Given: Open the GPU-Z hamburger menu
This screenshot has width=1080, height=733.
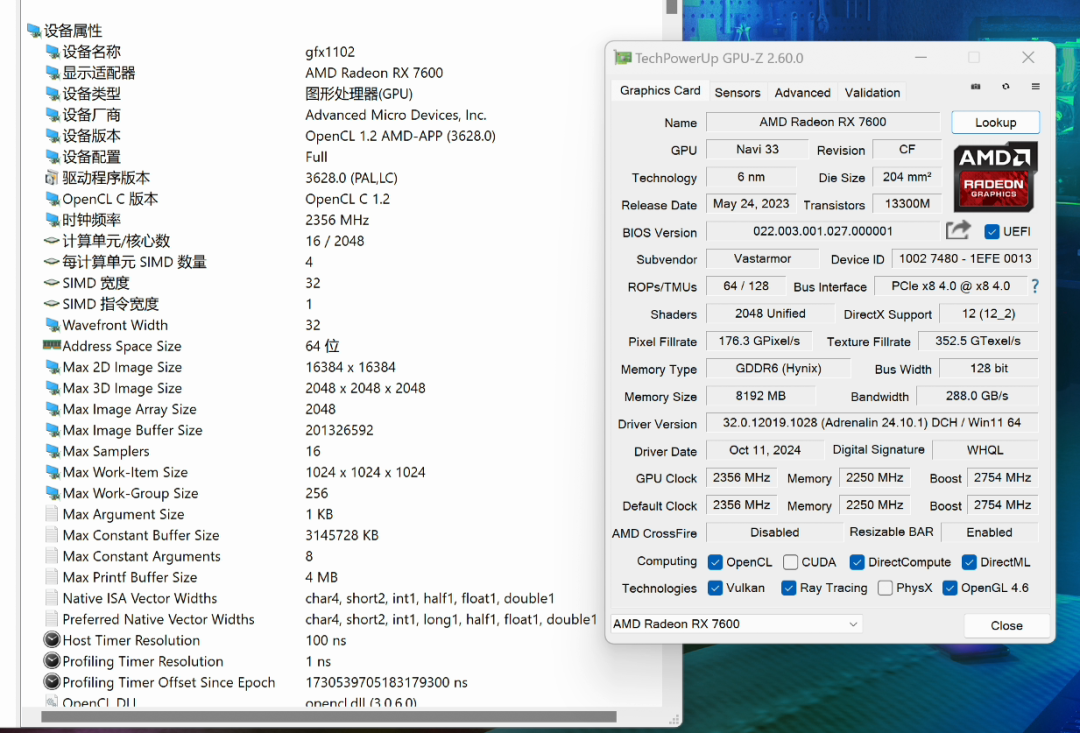Looking at the screenshot, I should coord(1035,86).
